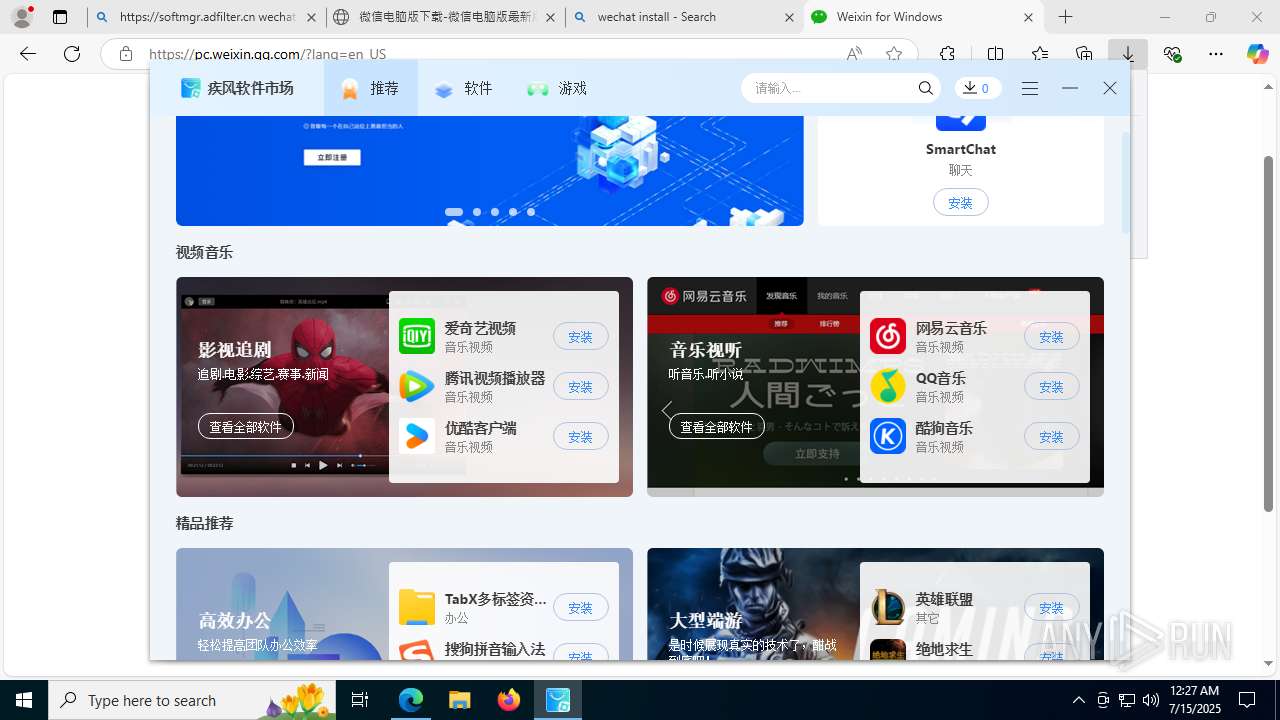Open the Edge tab actions menu icon
The width and height of the screenshot is (1280, 720).
(x=60, y=17)
